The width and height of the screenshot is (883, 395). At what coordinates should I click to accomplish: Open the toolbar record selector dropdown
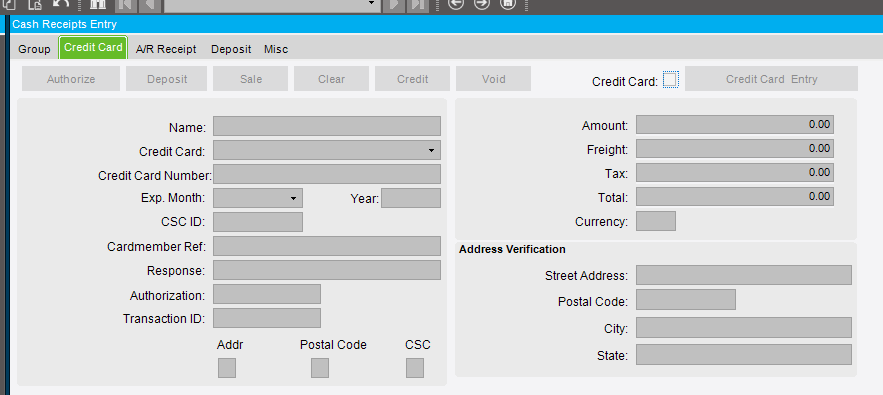pos(371,3)
